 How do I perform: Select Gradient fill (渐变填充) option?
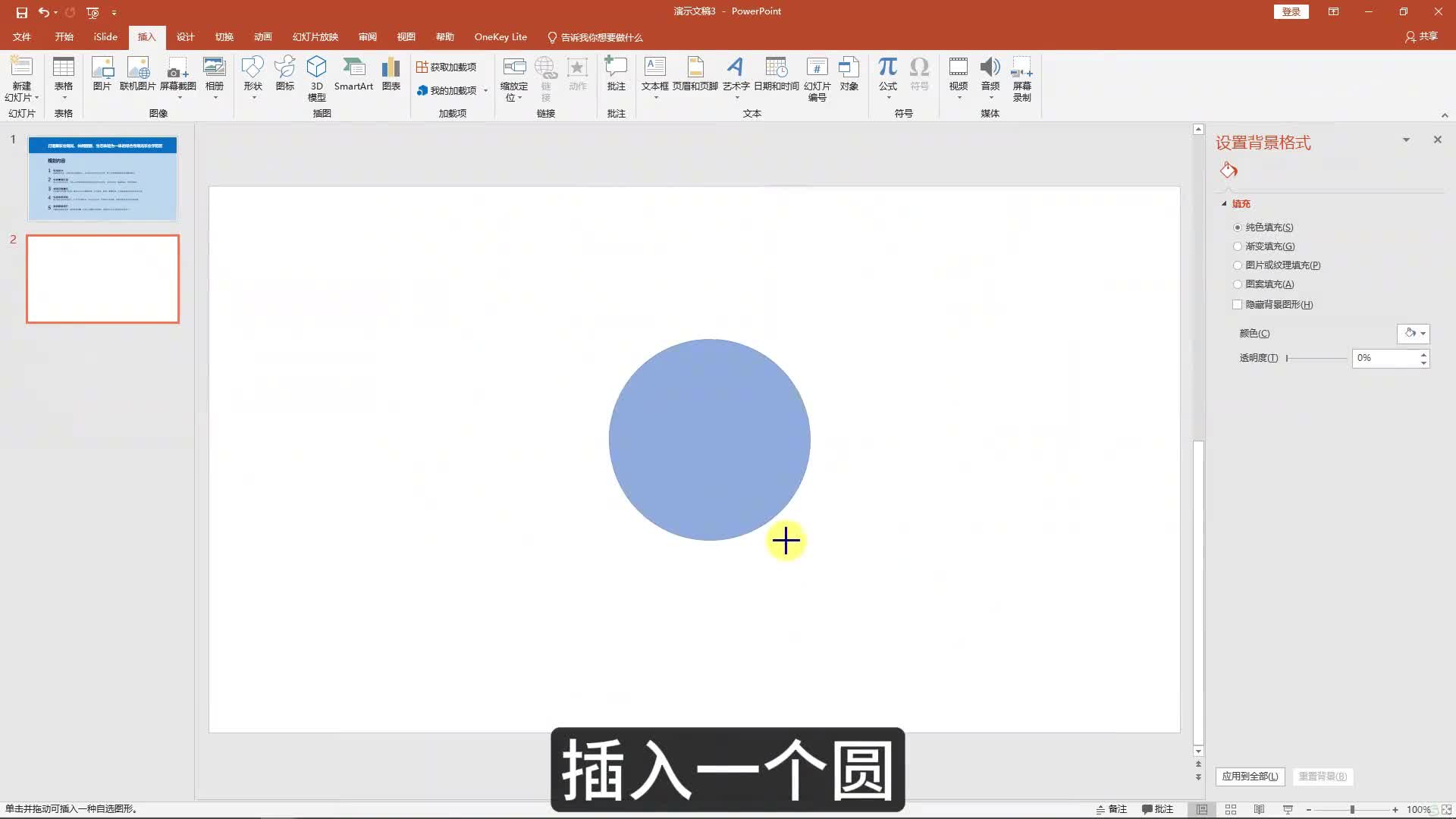click(x=1238, y=246)
